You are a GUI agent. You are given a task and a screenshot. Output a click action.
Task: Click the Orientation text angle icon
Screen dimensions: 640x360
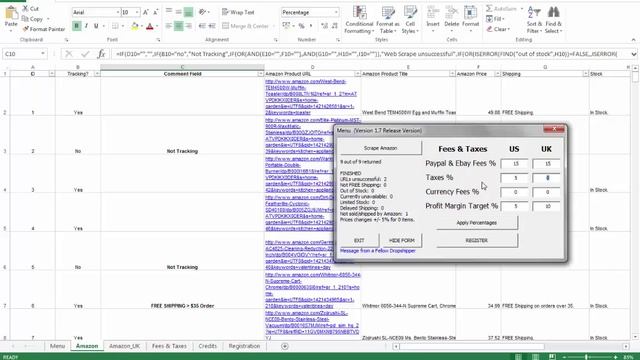click(202, 12)
